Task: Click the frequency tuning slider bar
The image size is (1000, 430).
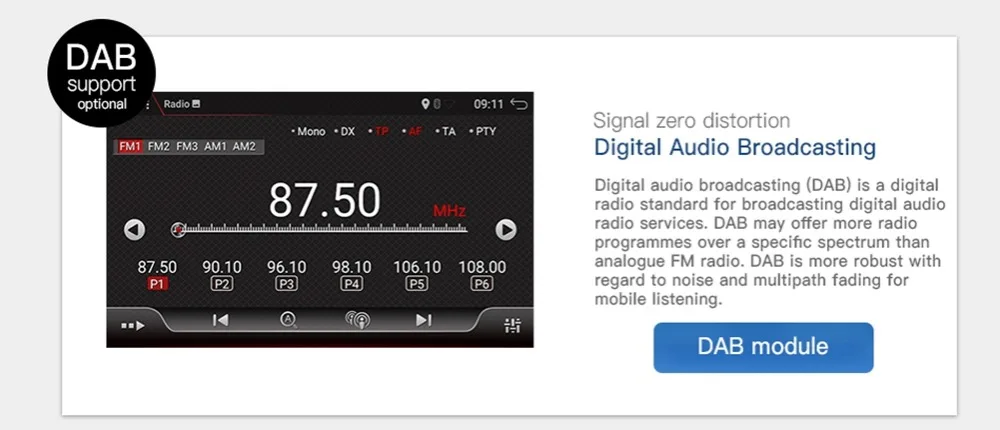Action: [x=321, y=230]
